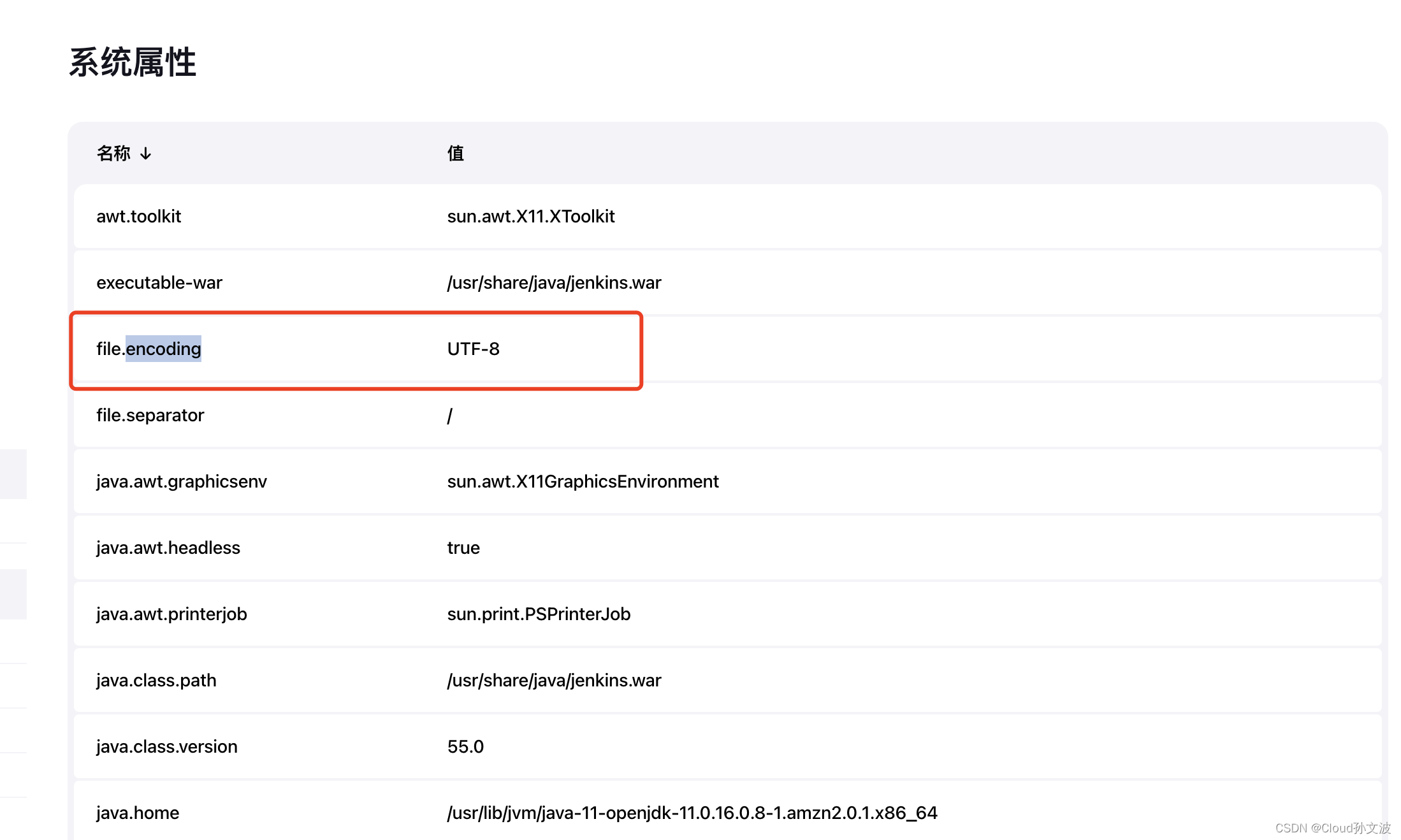Click the sort arrow next to 名称

(x=146, y=153)
